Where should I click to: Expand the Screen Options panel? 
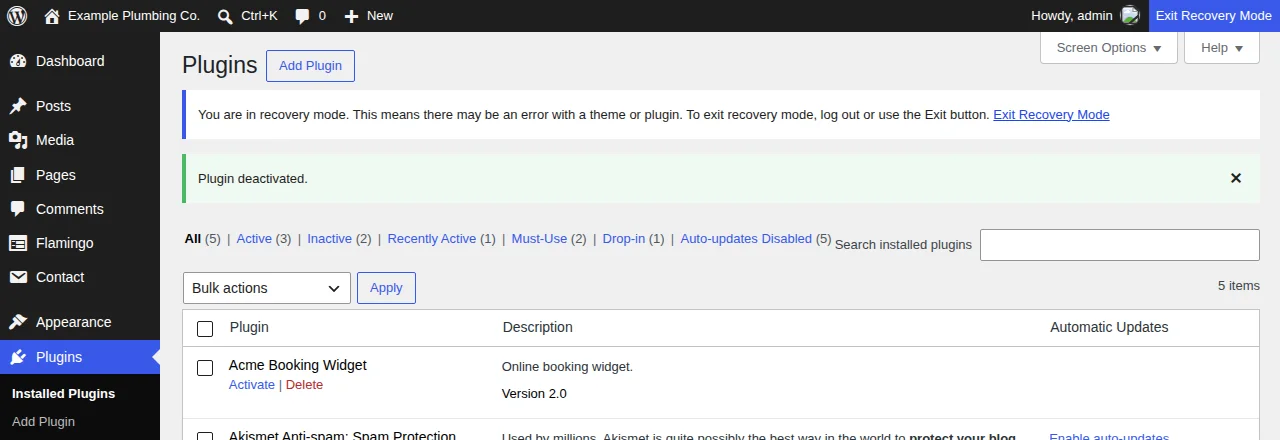tap(1109, 48)
